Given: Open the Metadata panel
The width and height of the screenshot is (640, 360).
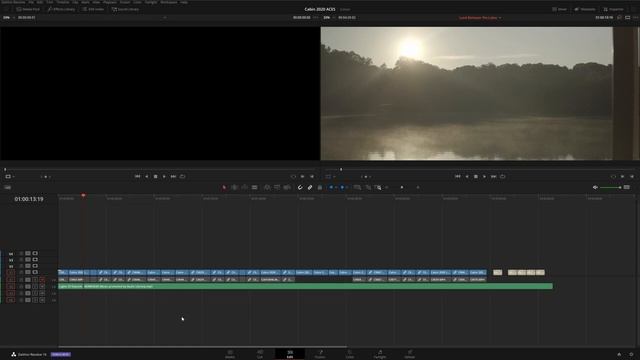Looking at the screenshot, I should point(585,9).
